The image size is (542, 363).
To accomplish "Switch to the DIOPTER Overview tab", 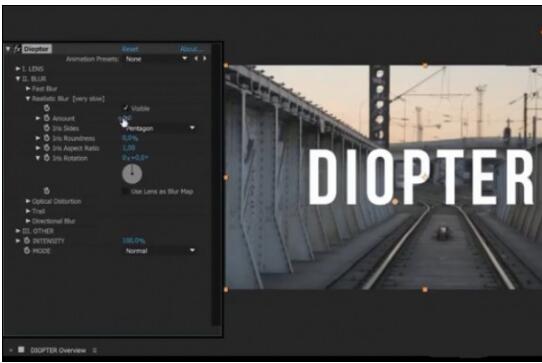I will (x=58, y=350).
